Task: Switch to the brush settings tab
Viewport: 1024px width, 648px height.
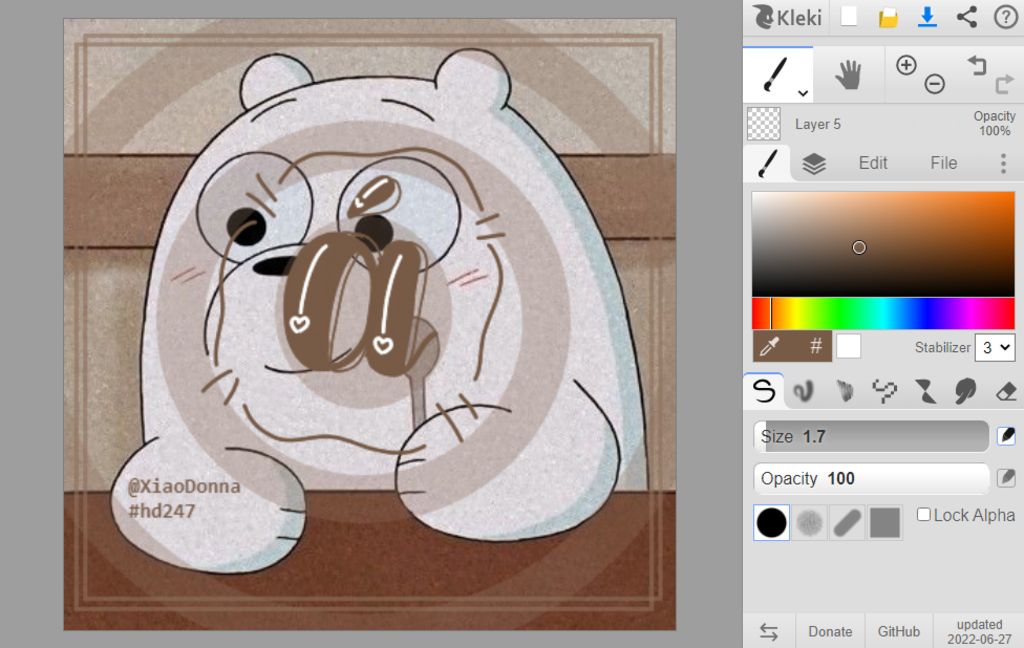Action: coord(767,163)
